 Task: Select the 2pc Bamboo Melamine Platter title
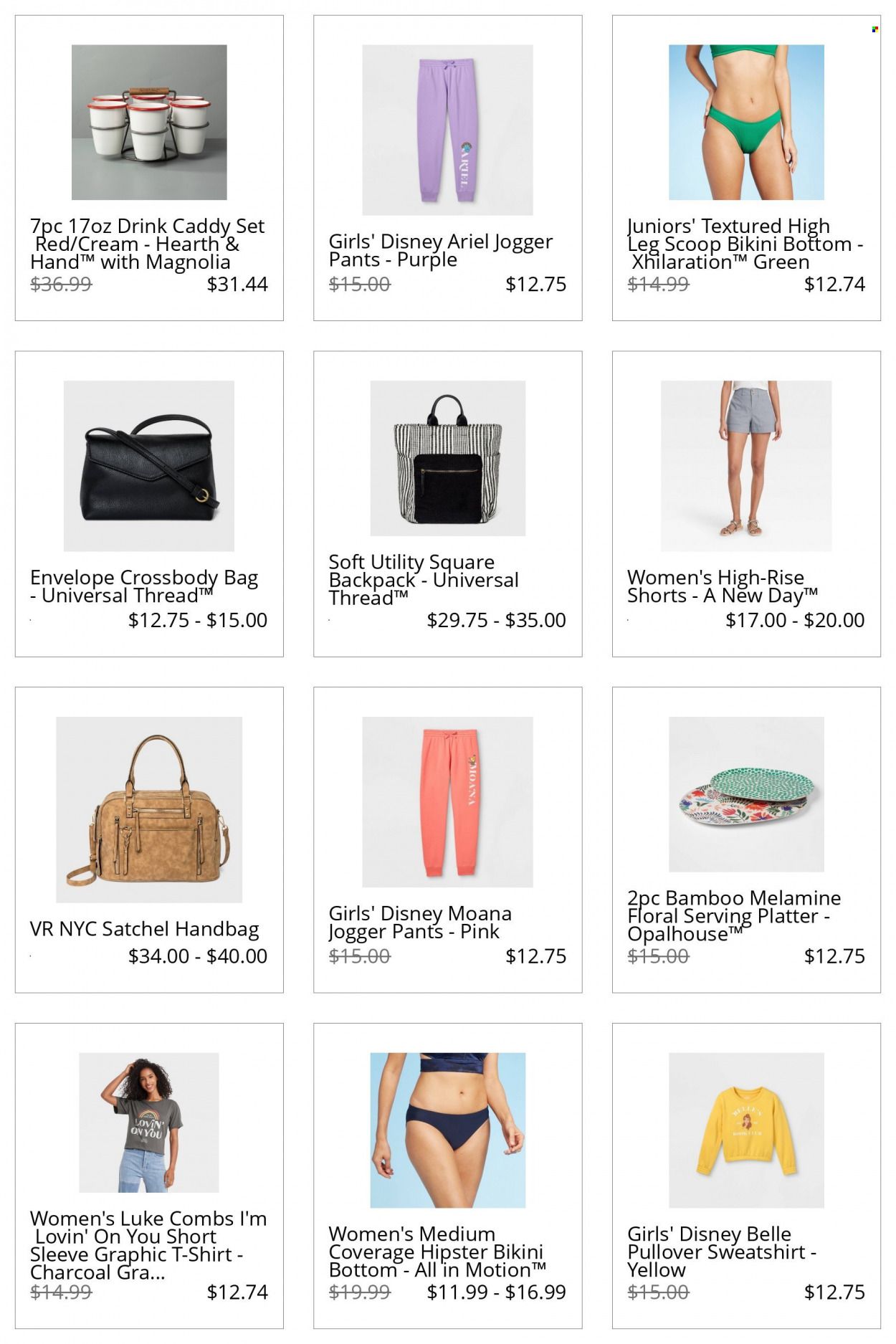tap(733, 916)
